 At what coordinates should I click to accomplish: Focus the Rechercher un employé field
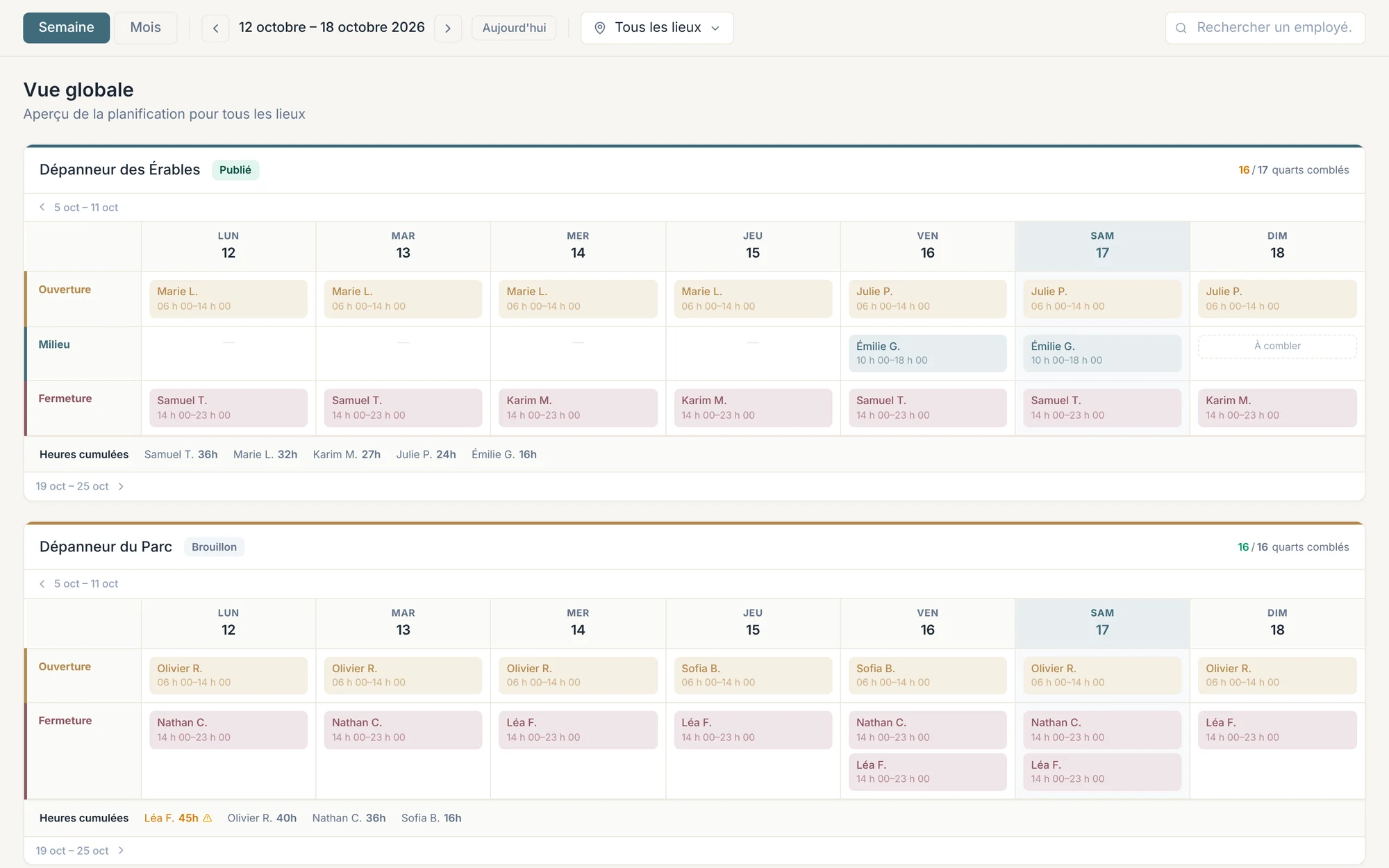tap(1265, 28)
